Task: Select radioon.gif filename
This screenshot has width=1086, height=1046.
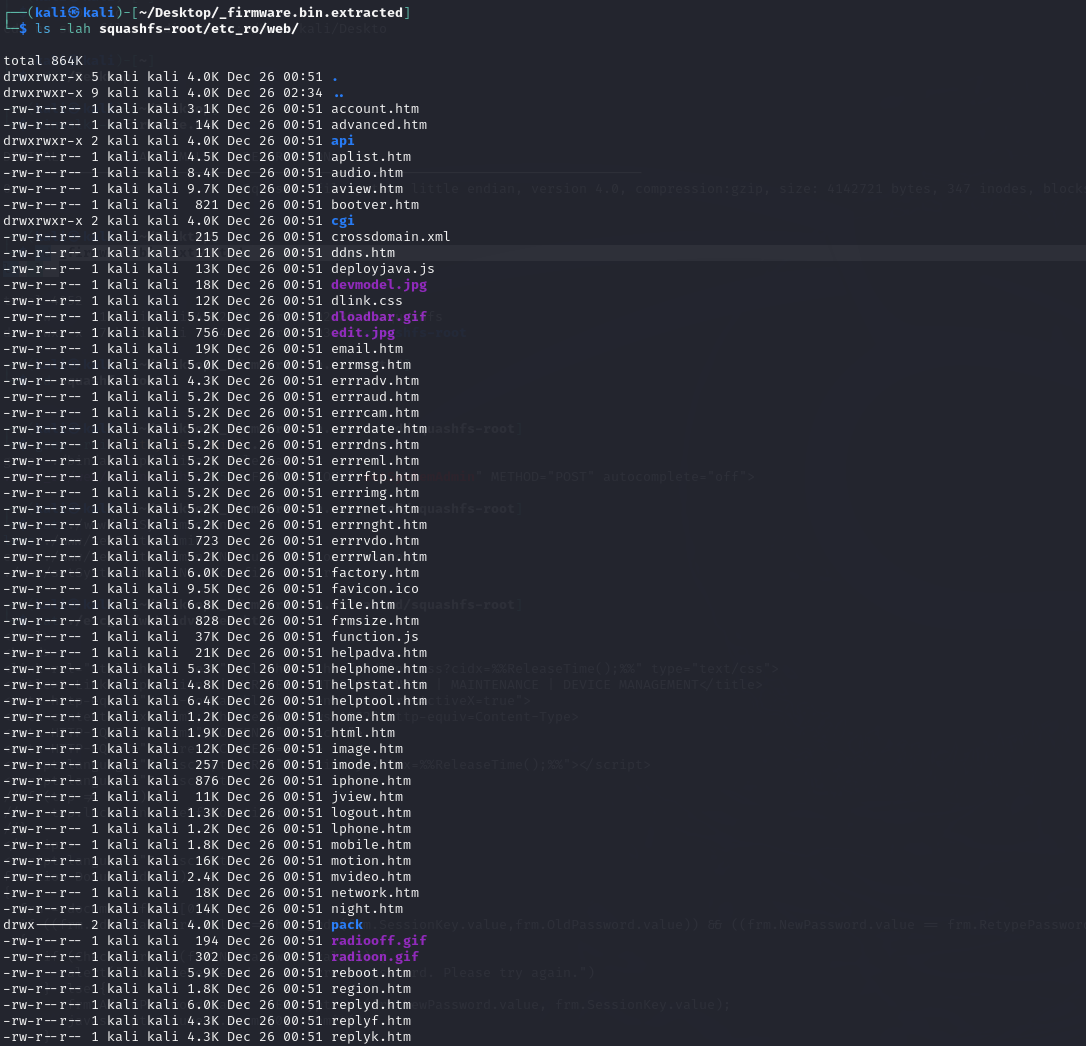Action: click(375, 957)
